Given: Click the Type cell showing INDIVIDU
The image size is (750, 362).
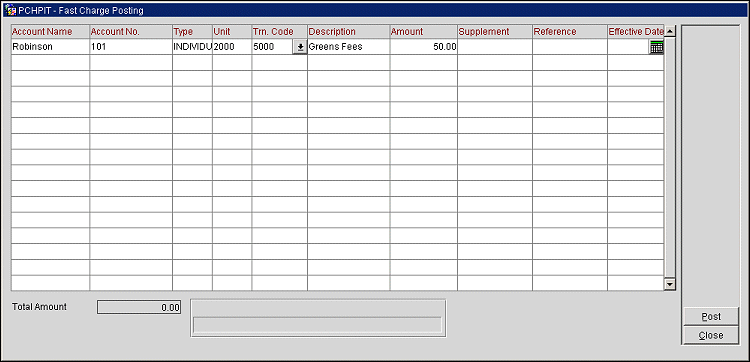Looking at the screenshot, I should tap(192, 47).
